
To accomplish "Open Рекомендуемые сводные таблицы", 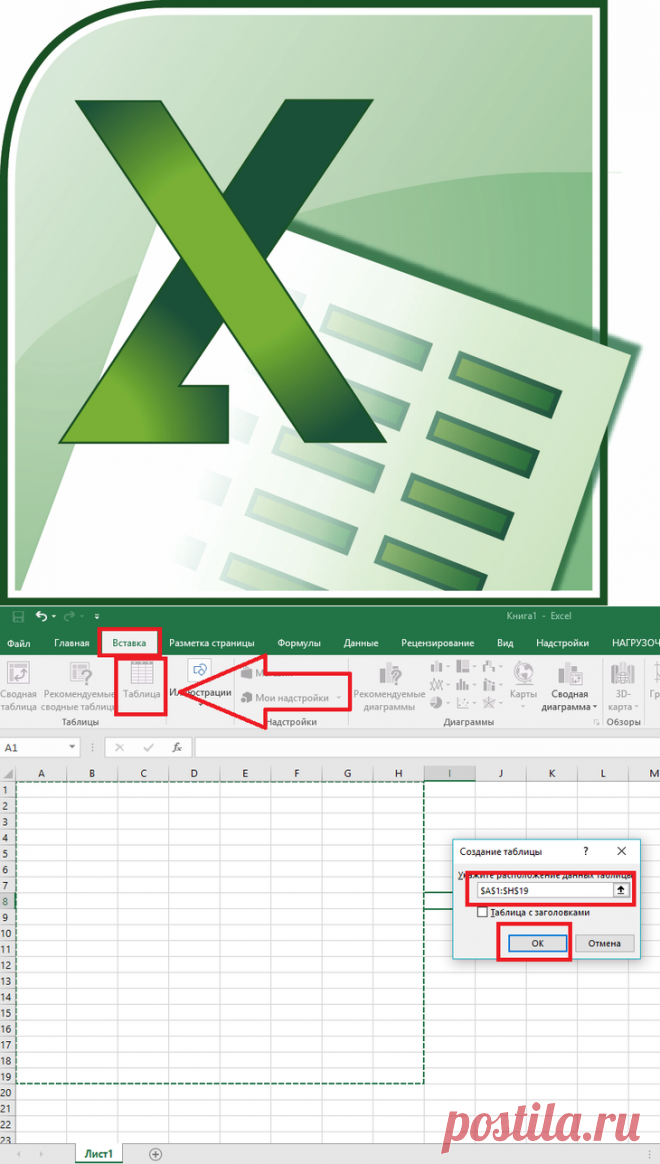I will pyautogui.click(x=79, y=685).
